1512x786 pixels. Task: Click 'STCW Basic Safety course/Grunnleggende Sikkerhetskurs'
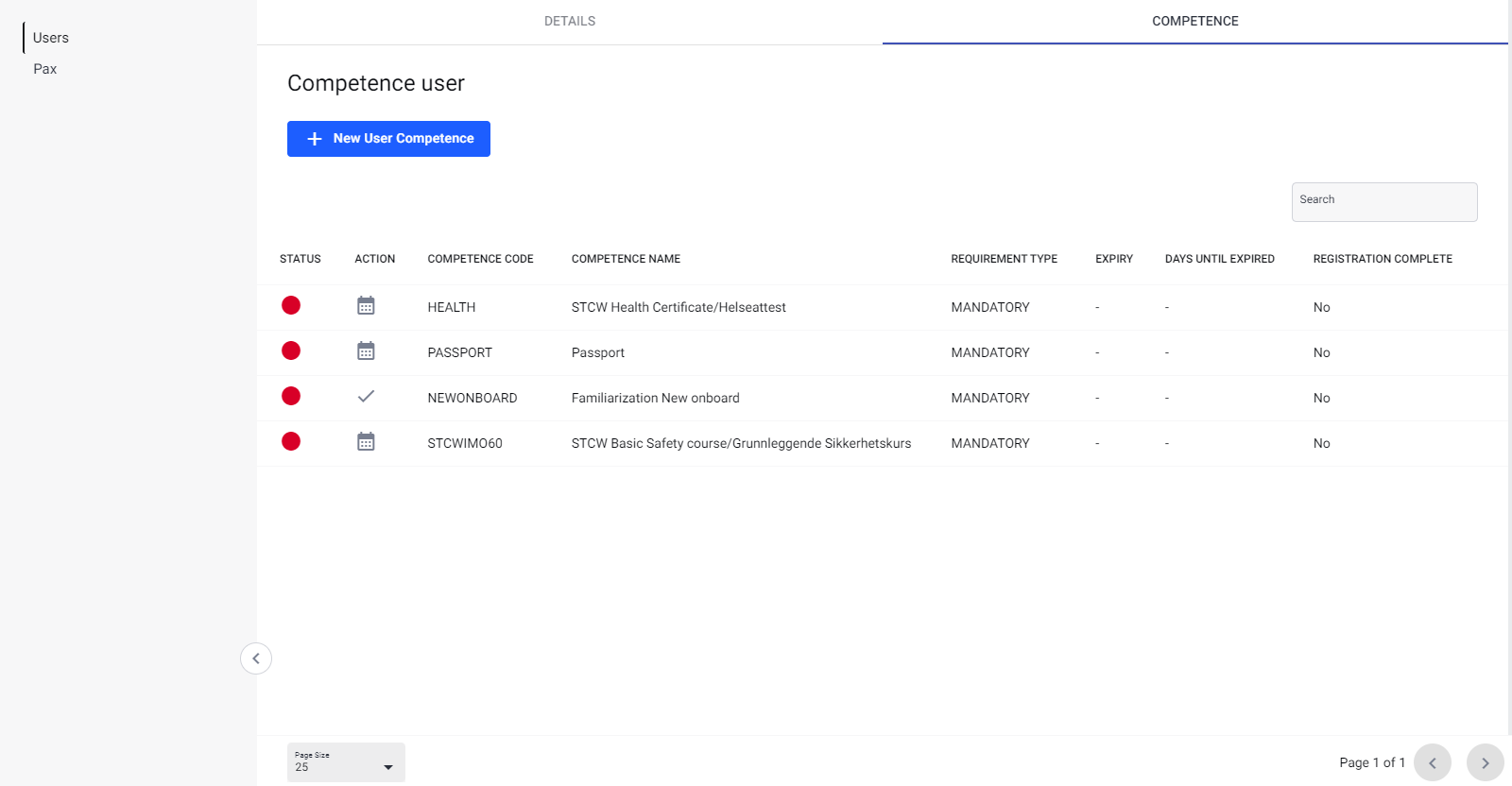742,443
